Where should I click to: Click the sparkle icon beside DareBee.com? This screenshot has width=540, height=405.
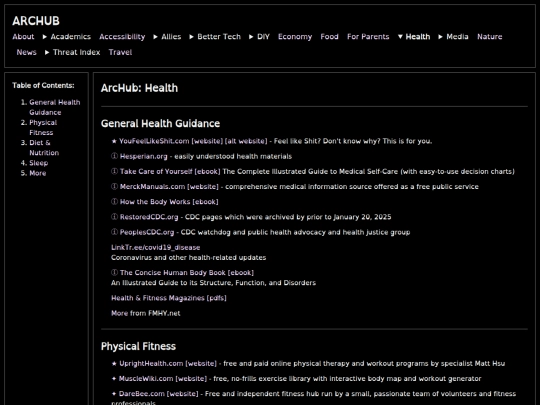tap(114, 394)
